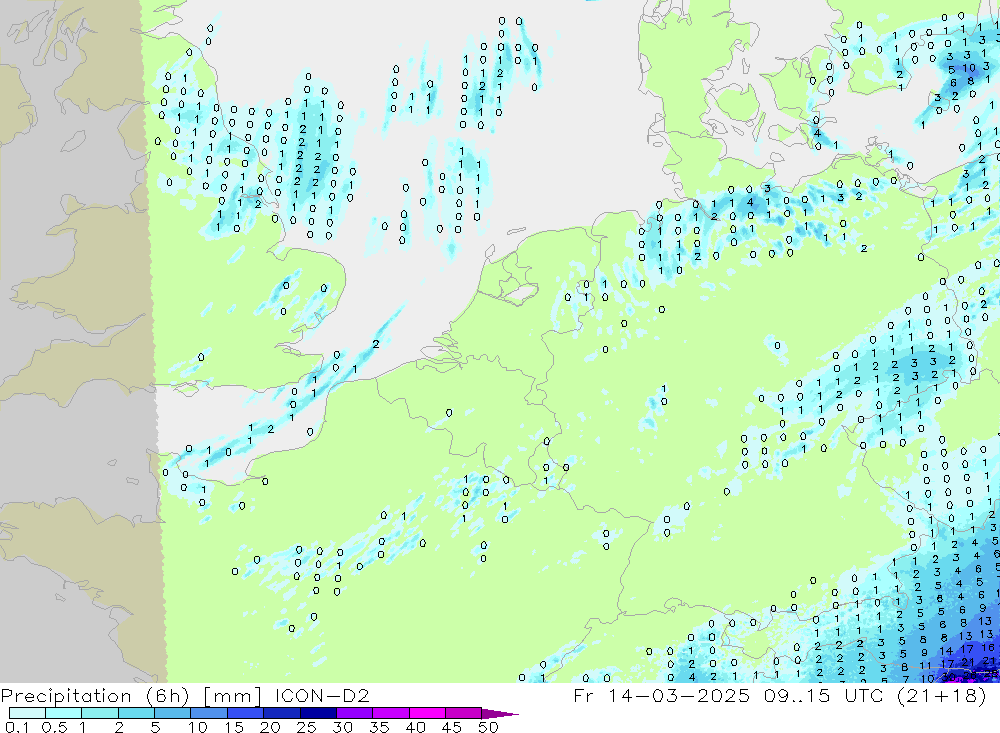Viewport: 1000px width, 733px height.
Task: Click the 1 to 2 mm legend color
Action: (99, 713)
